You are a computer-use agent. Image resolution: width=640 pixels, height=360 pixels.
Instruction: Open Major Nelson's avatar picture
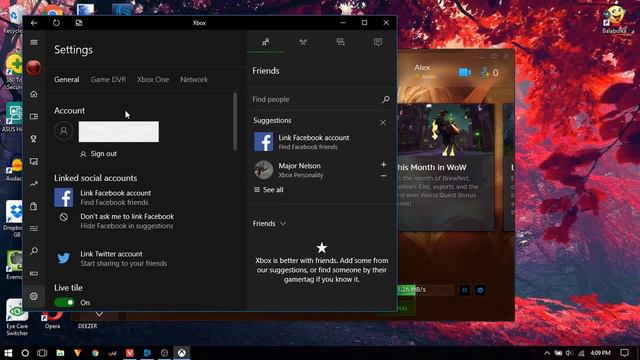tap(264, 170)
